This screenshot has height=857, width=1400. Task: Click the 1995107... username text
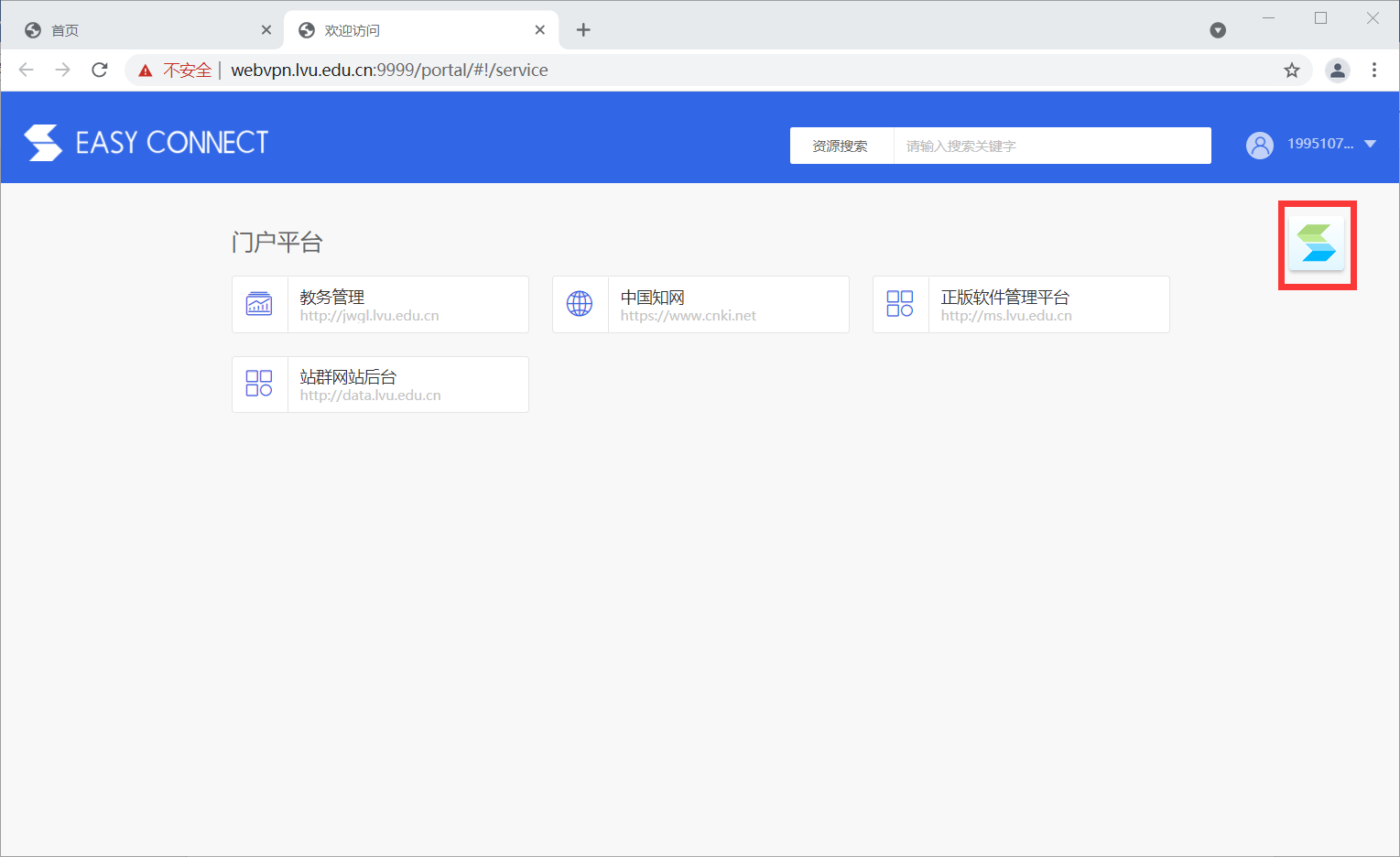pos(1320,144)
